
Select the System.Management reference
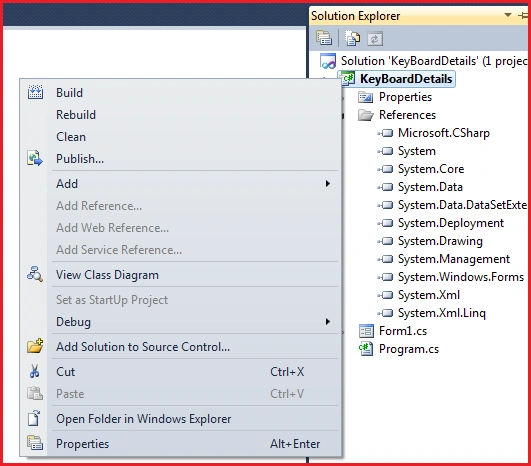coord(453,259)
